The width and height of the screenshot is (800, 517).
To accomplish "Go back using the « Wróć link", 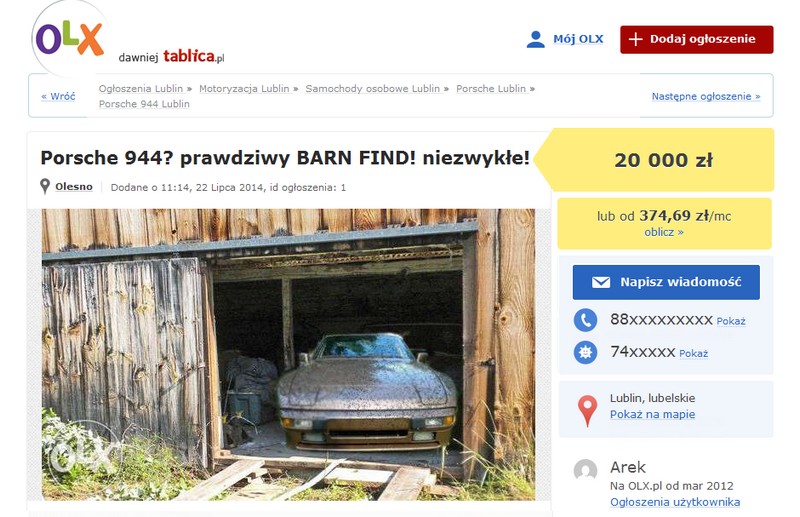I will (x=58, y=96).
